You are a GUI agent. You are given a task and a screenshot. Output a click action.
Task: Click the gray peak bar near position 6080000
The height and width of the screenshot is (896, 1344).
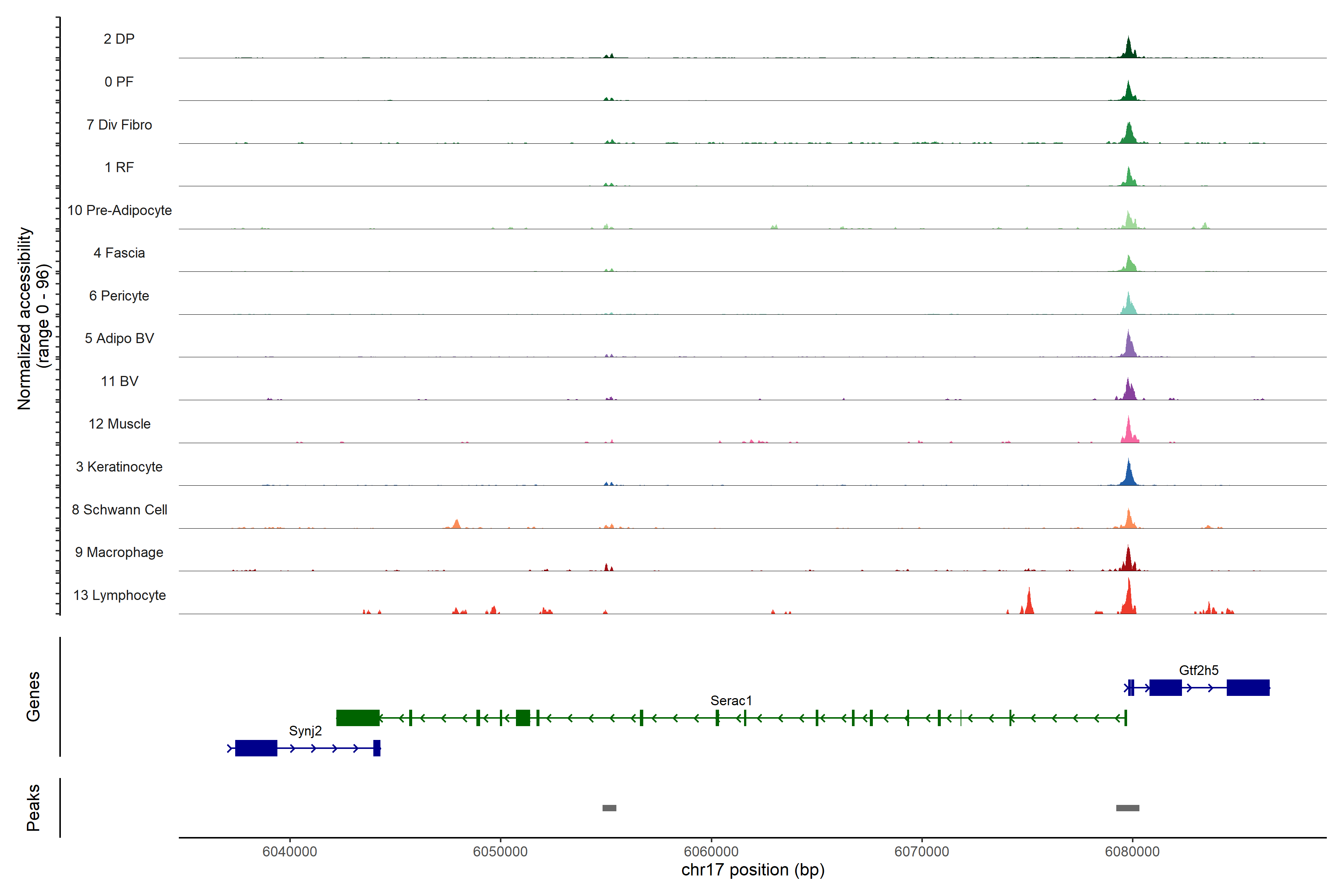coord(1127,808)
